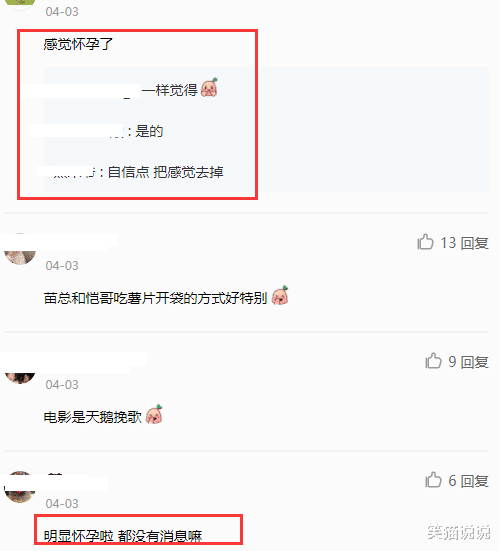Like the comment with 9 likes
Screen dimensions: 499x551
click(x=433, y=361)
